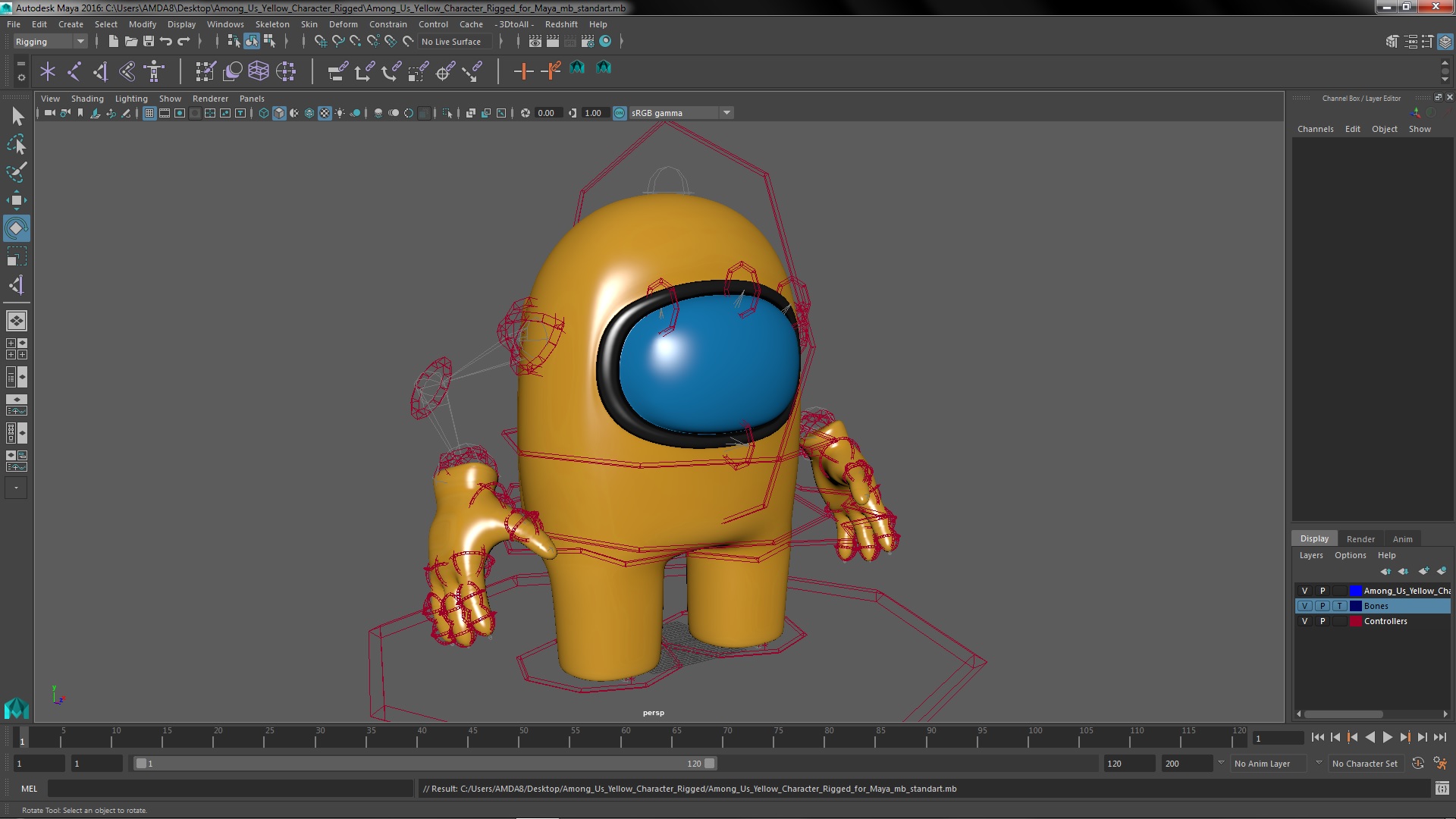Viewport: 1456px width, 819px height.
Task: Toggle visibility of the Controllers layer
Action: [x=1304, y=621]
